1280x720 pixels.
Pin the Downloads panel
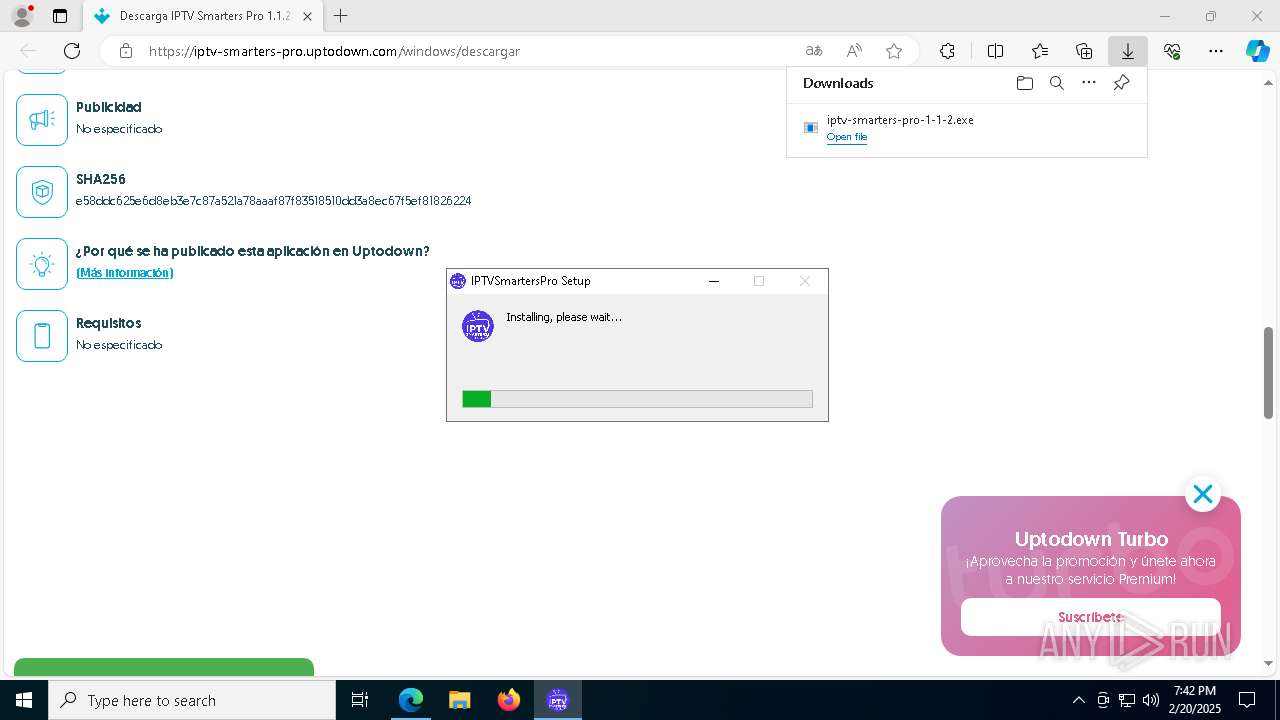1121,83
